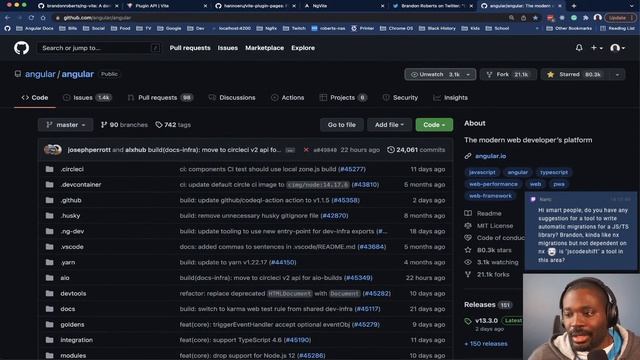The image size is (640, 360).
Task: Open Marketplace in top navigation
Action: point(264,48)
